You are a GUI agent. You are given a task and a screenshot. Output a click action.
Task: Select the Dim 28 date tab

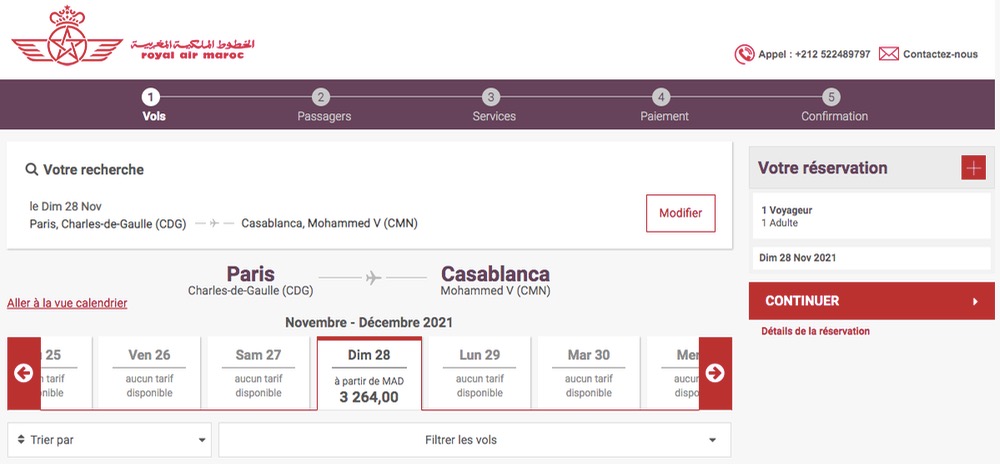[x=369, y=374]
